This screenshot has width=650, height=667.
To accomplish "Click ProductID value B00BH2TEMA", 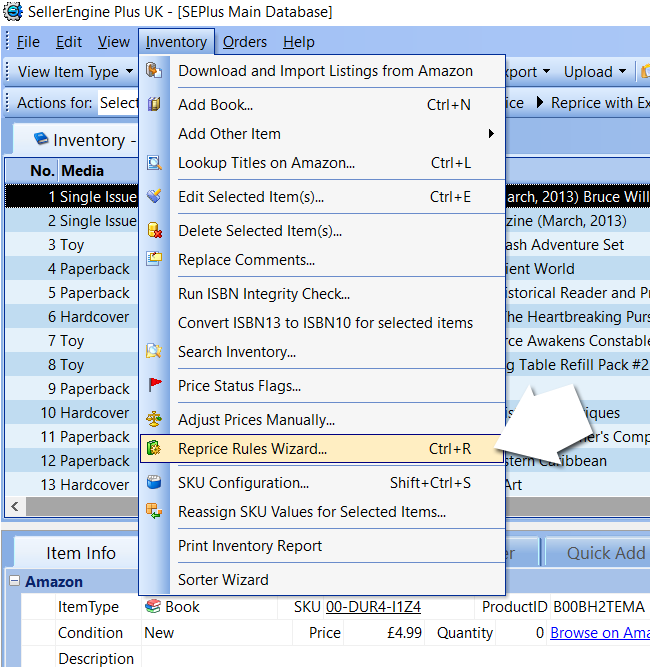I will pos(599,607).
